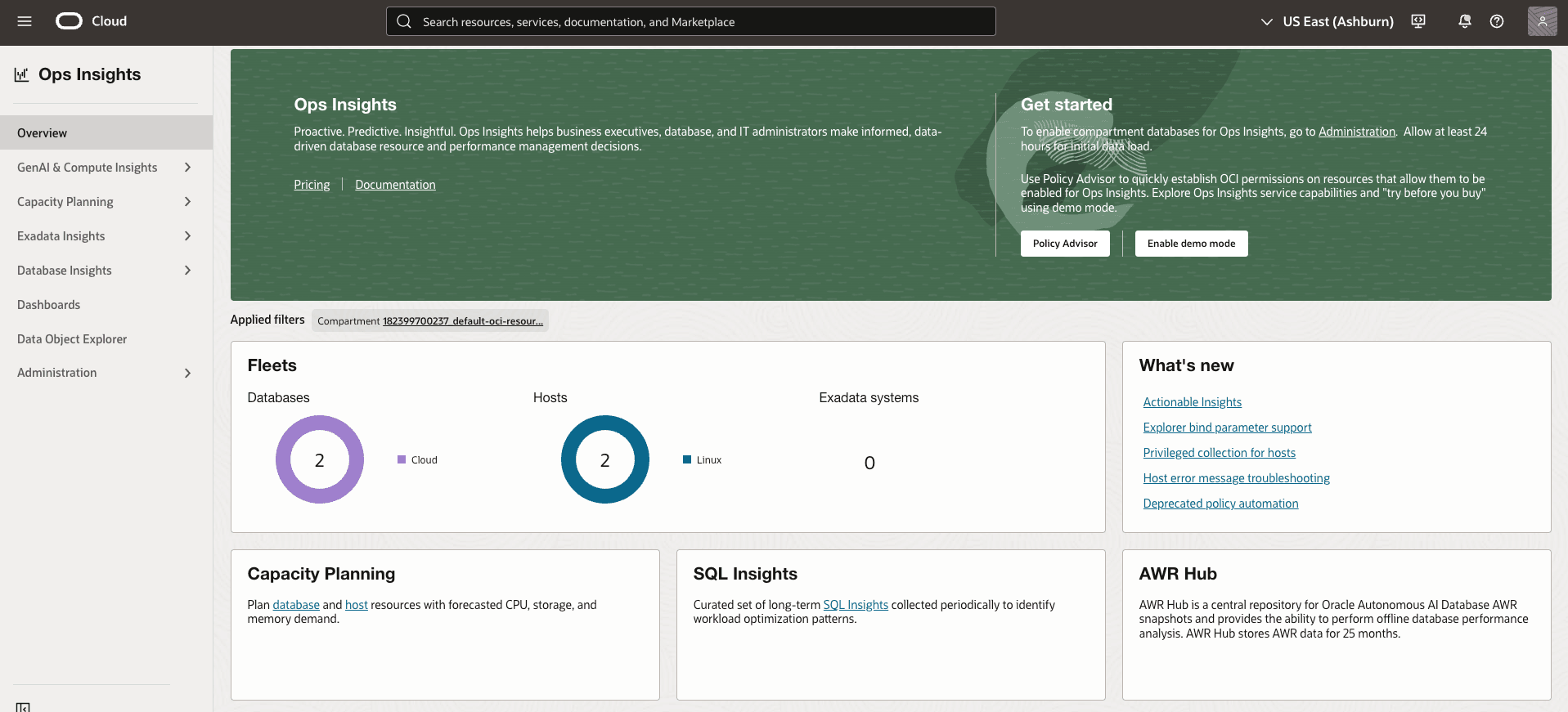Click the Ops Insights sidebar title
Viewport: 1568px width, 712px height.
tap(90, 74)
